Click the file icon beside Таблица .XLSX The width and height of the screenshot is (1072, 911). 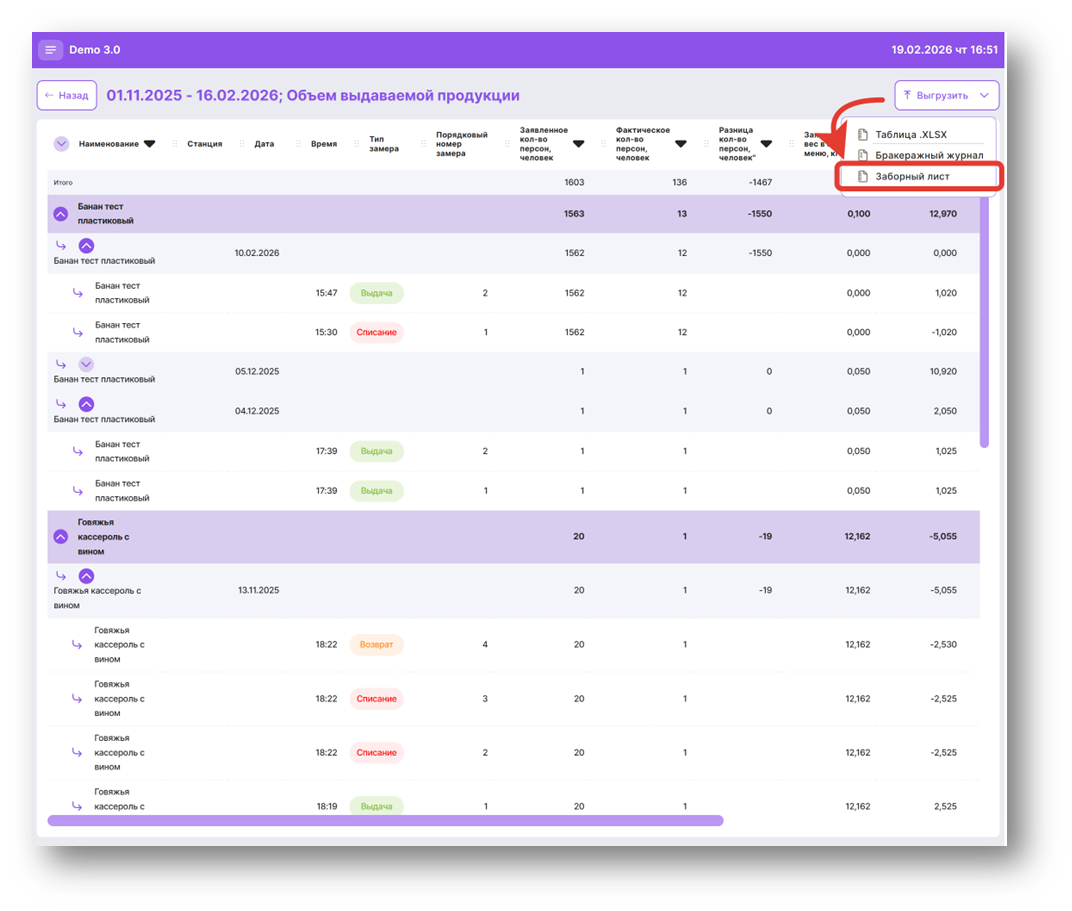[863, 135]
